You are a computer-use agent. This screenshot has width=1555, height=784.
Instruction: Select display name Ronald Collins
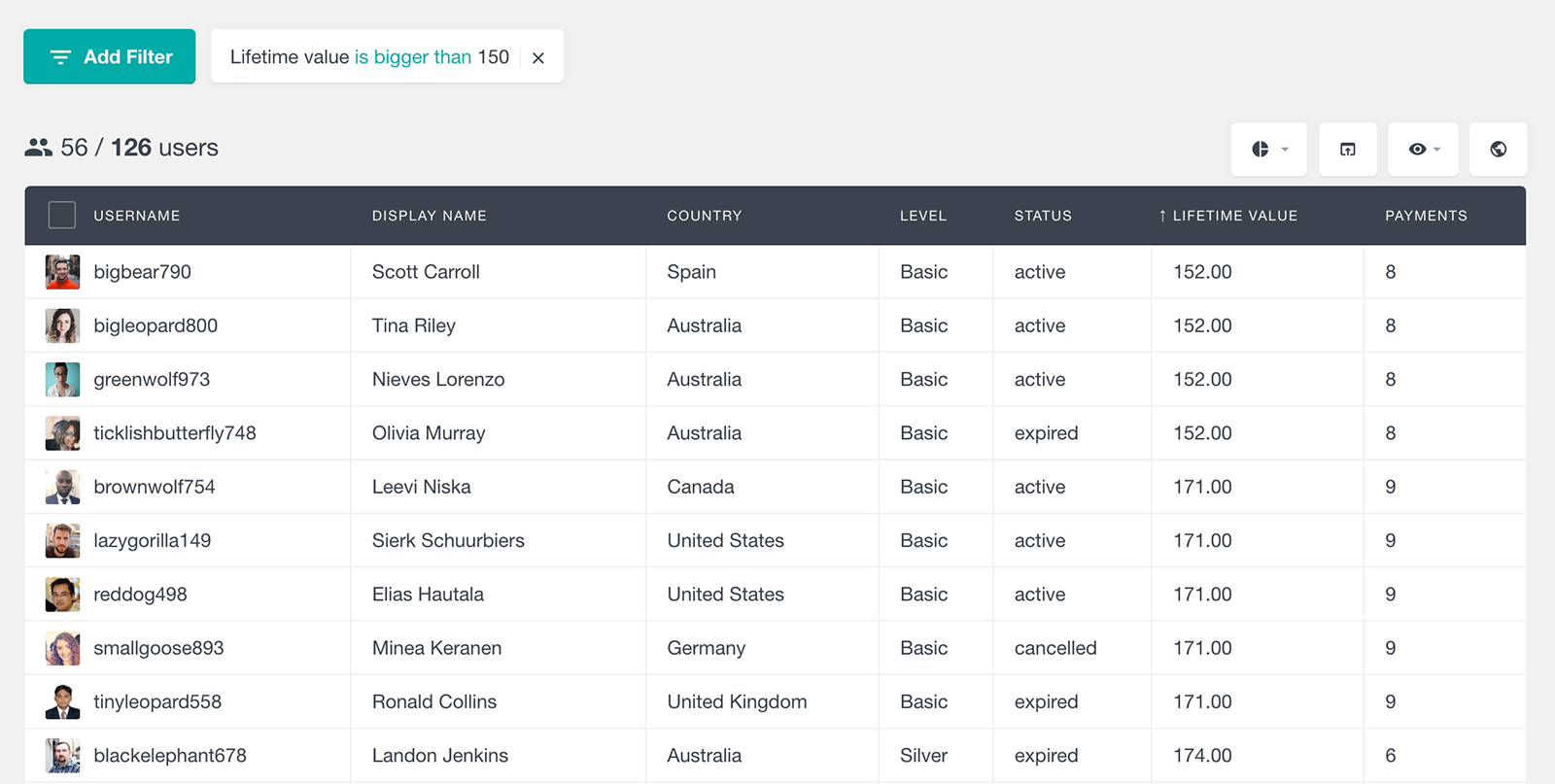[x=434, y=701]
